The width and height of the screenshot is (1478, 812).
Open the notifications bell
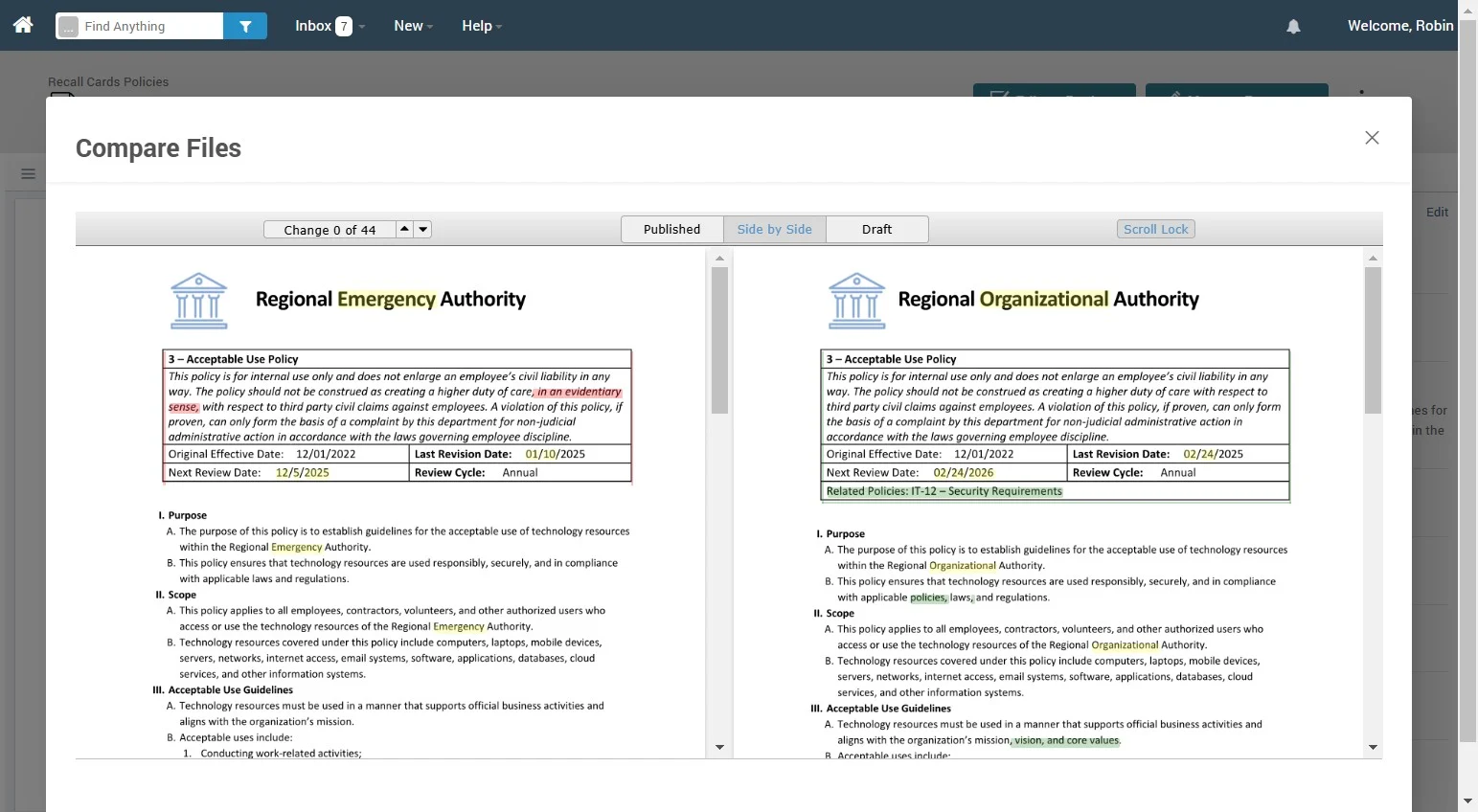click(x=1293, y=27)
